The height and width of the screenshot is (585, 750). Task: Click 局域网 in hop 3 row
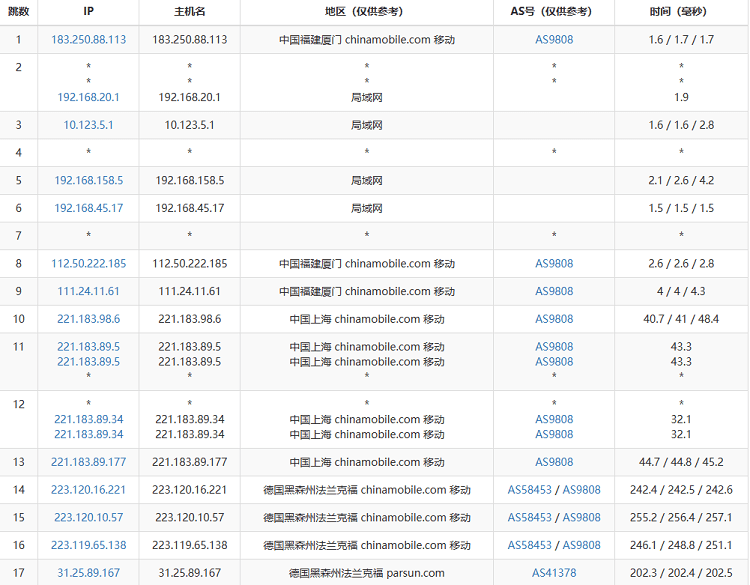366,125
